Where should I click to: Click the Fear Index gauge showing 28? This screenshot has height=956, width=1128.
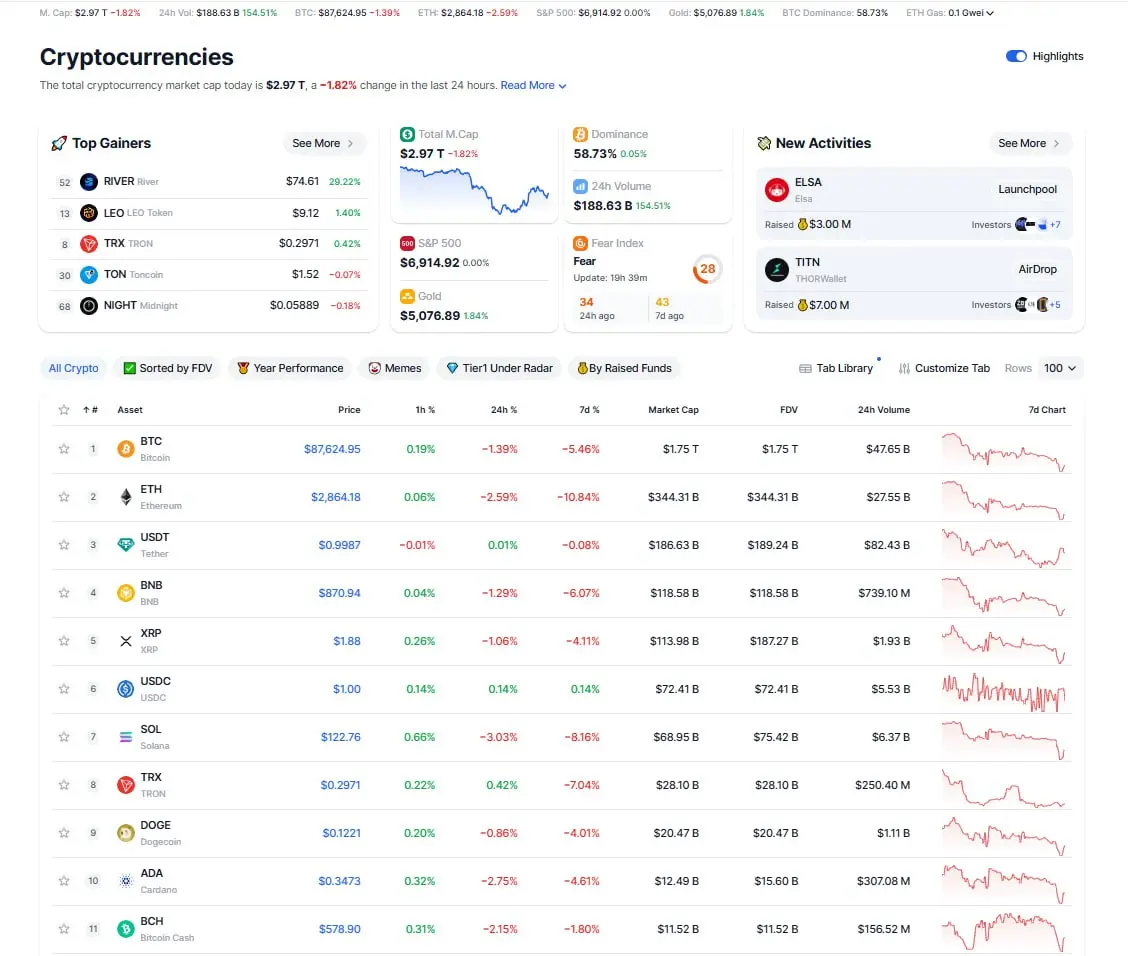tap(707, 270)
